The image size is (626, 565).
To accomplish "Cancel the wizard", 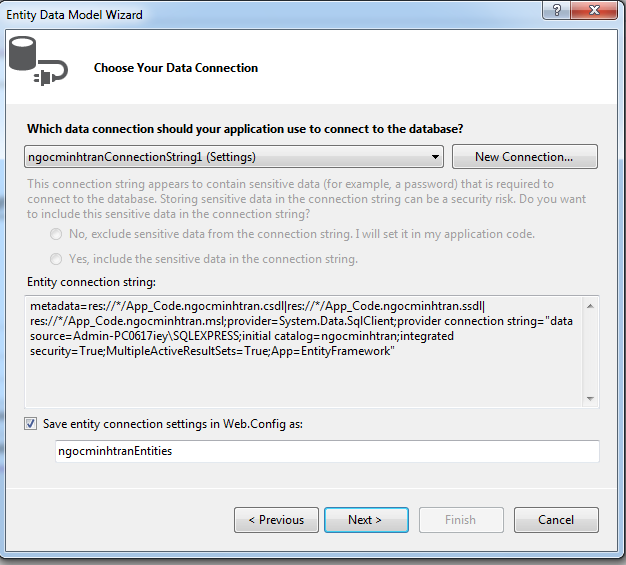I will click(x=556, y=520).
